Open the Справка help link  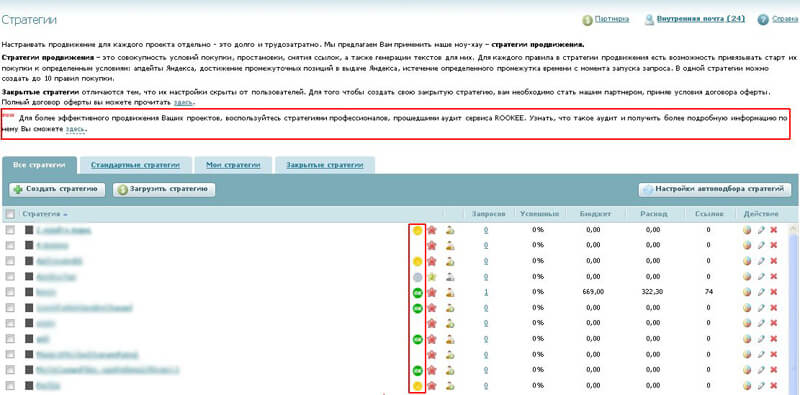click(x=785, y=19)
